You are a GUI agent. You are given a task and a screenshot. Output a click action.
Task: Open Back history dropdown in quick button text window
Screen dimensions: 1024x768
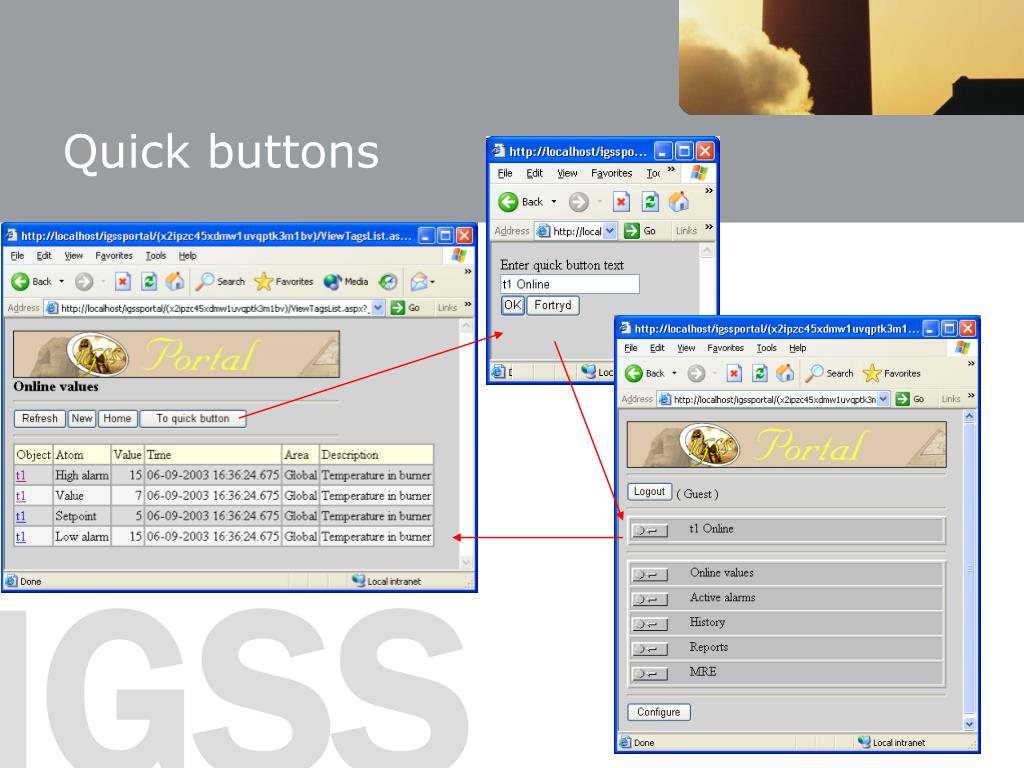point(554,202)
